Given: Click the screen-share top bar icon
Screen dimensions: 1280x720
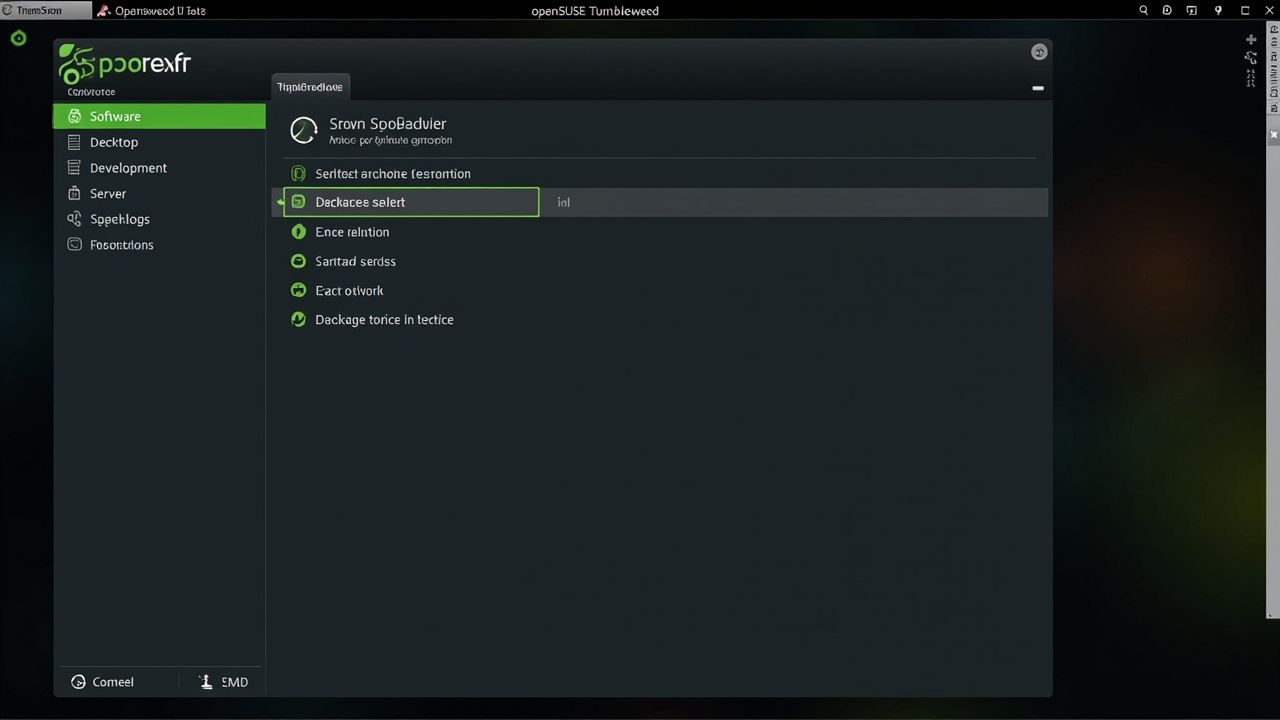Looking at the screenshot, I should (1192, 10).
